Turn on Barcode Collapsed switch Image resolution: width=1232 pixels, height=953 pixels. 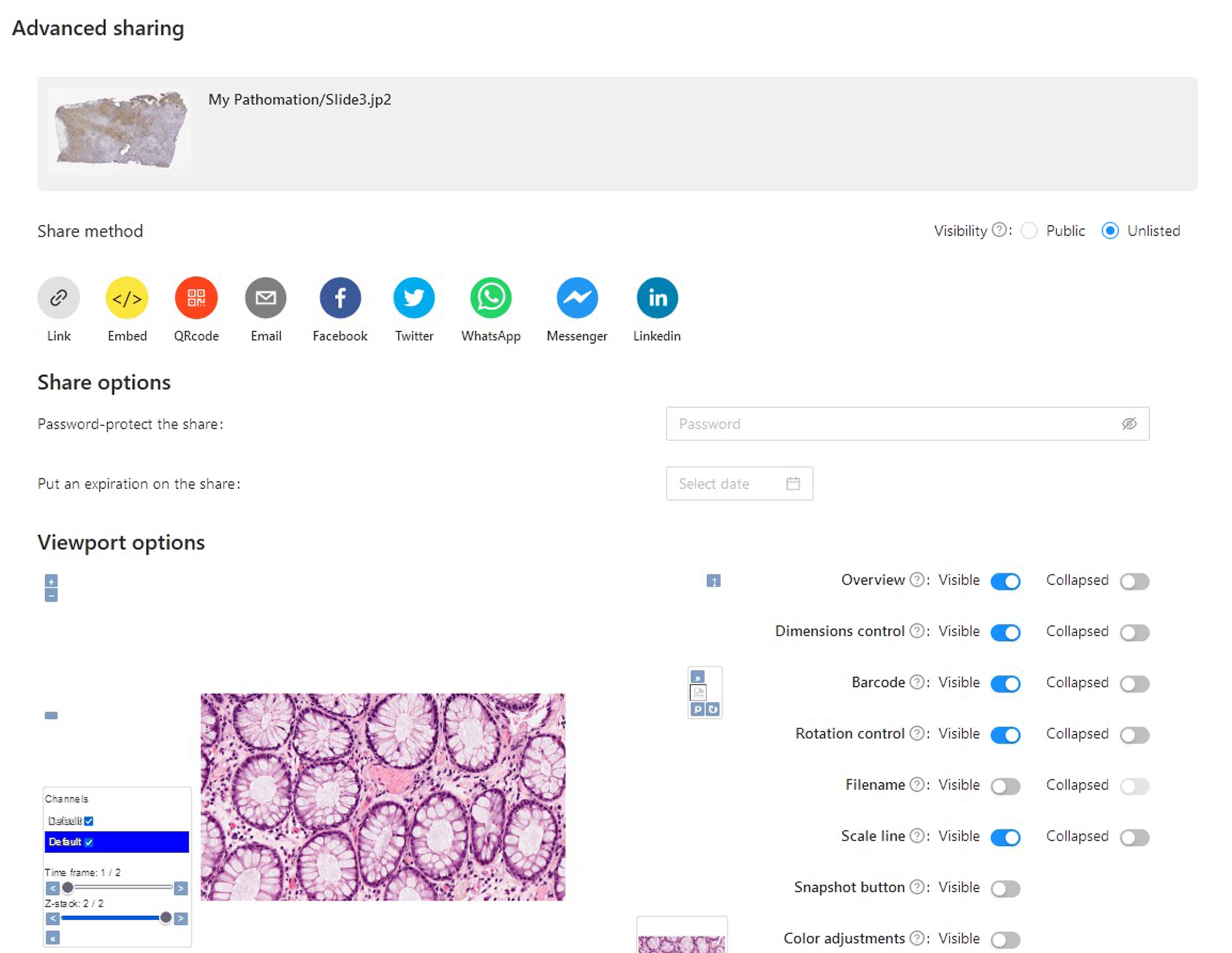click(x=1134, y=684)
